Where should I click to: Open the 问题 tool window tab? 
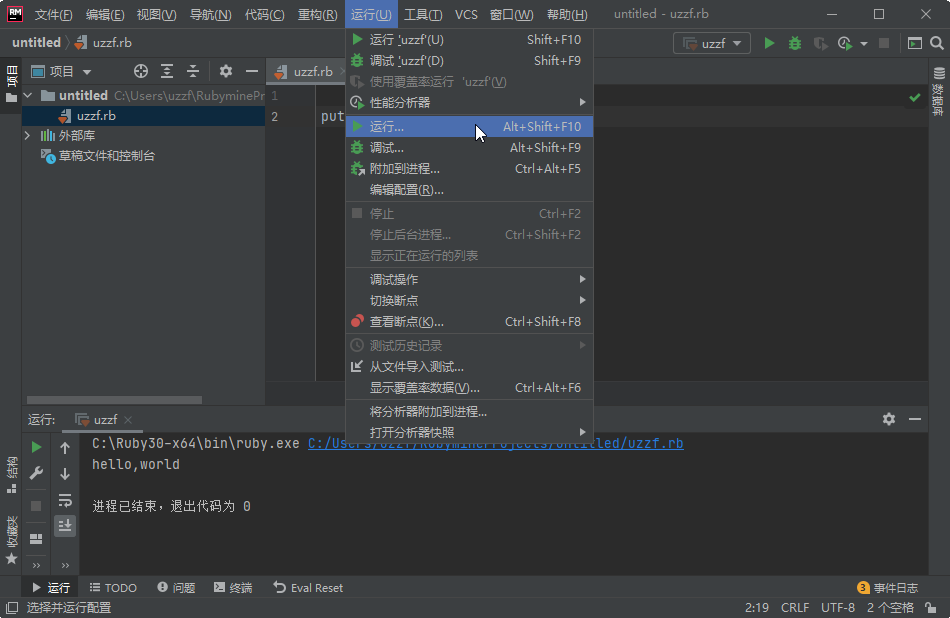[x=176, y=588]
